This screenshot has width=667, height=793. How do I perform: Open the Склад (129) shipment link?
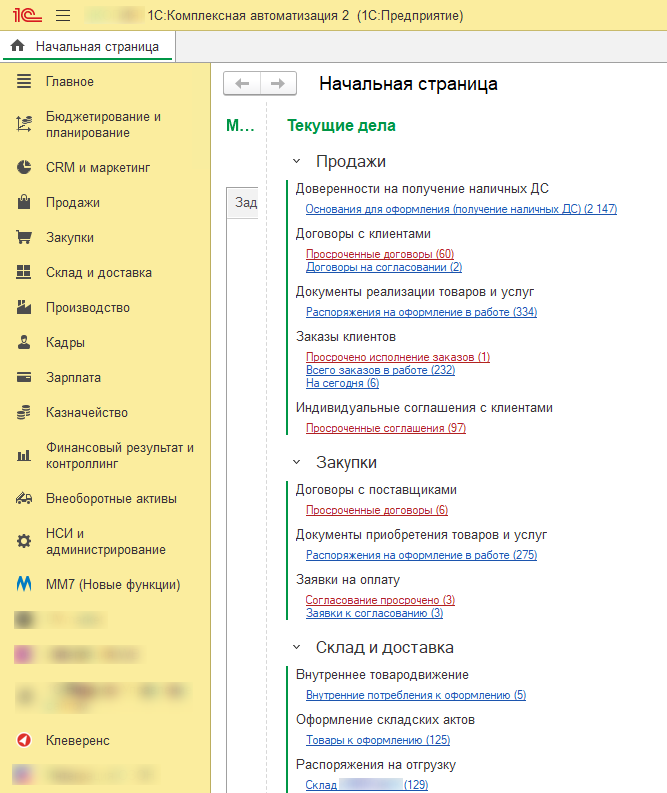pos(367,785)
